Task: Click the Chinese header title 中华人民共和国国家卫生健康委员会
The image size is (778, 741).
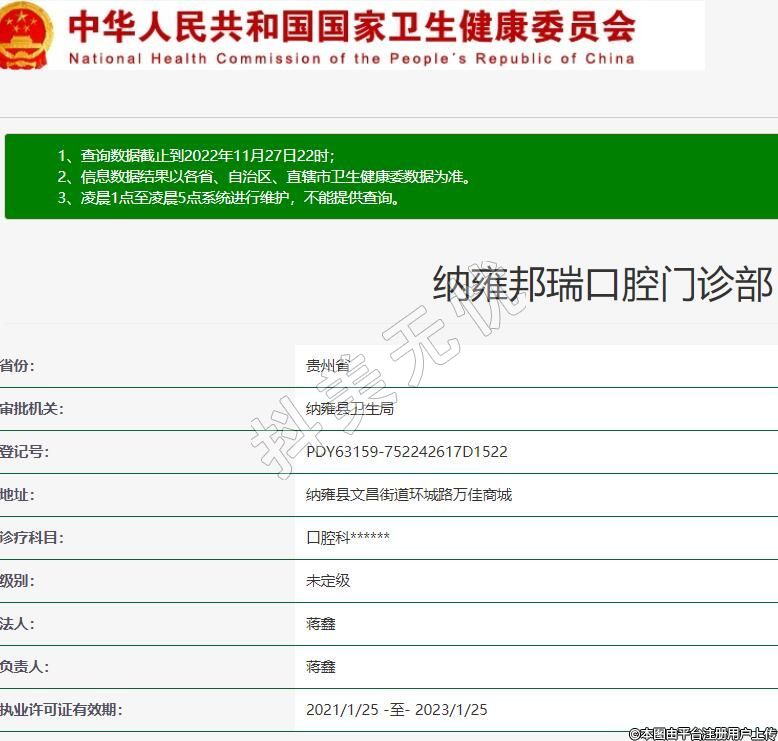Action: 351,25
